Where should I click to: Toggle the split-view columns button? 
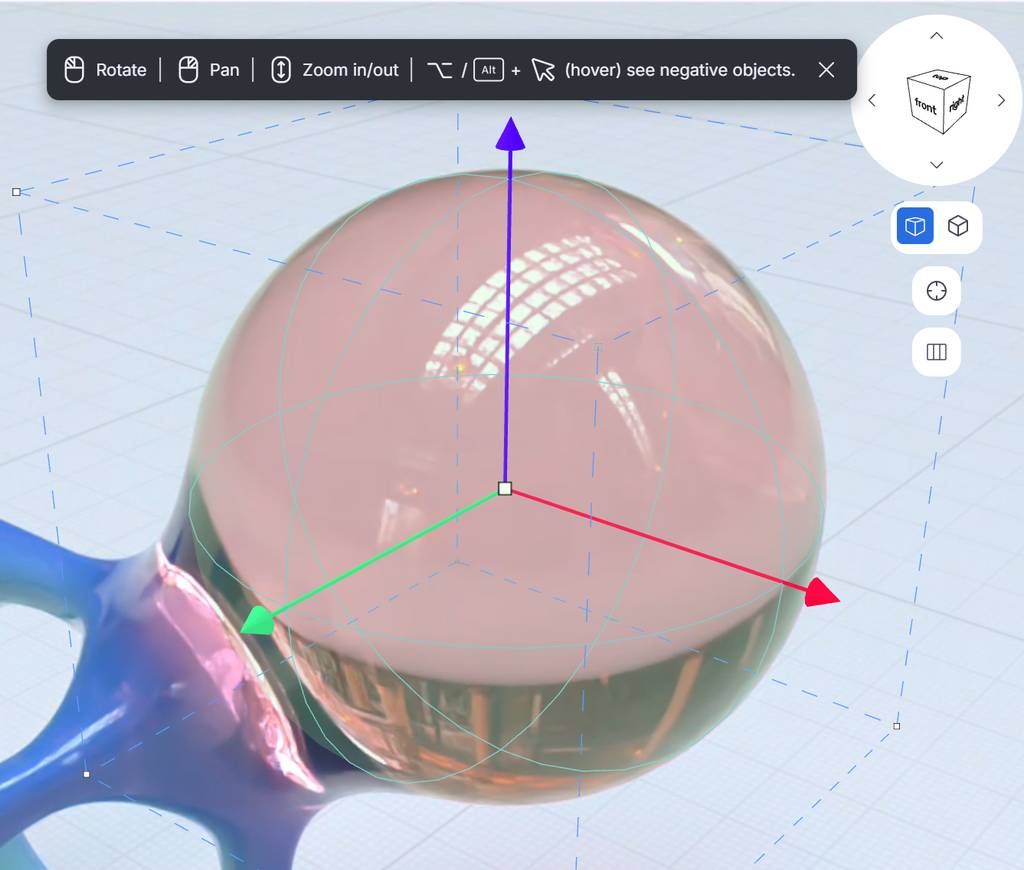(x=936, y=352)
